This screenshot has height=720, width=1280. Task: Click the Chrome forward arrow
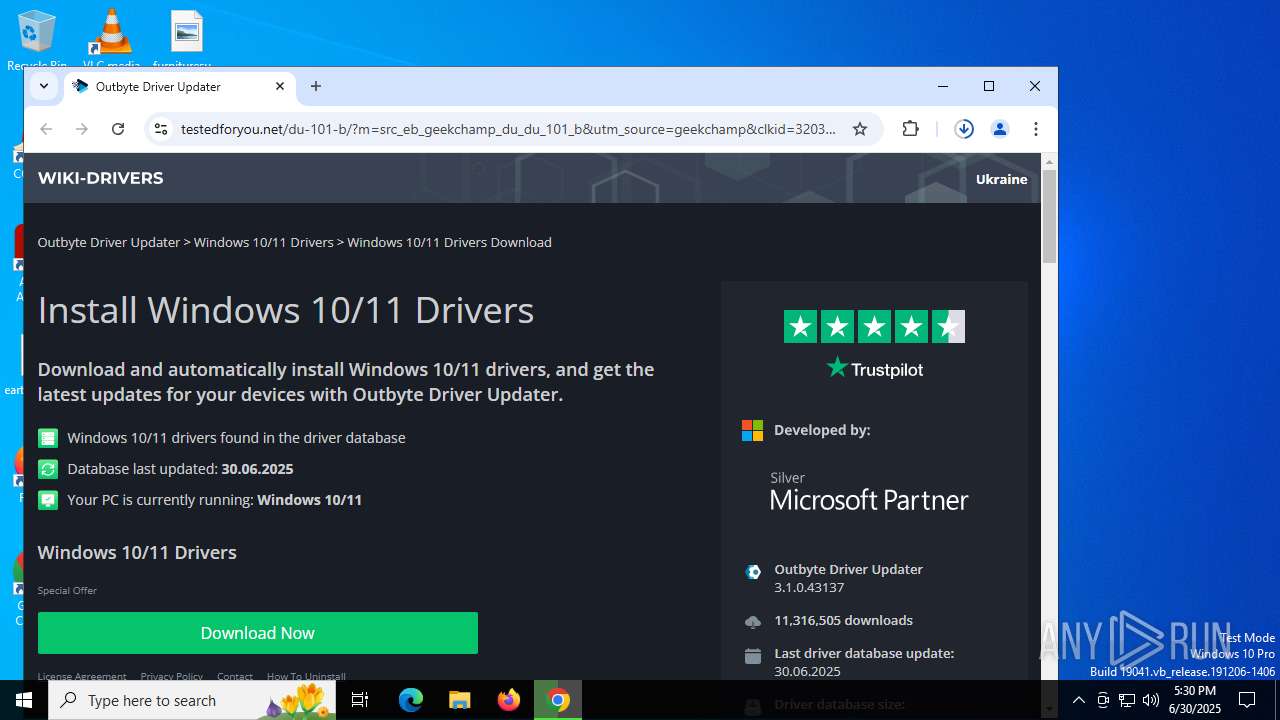coord(82,129)
